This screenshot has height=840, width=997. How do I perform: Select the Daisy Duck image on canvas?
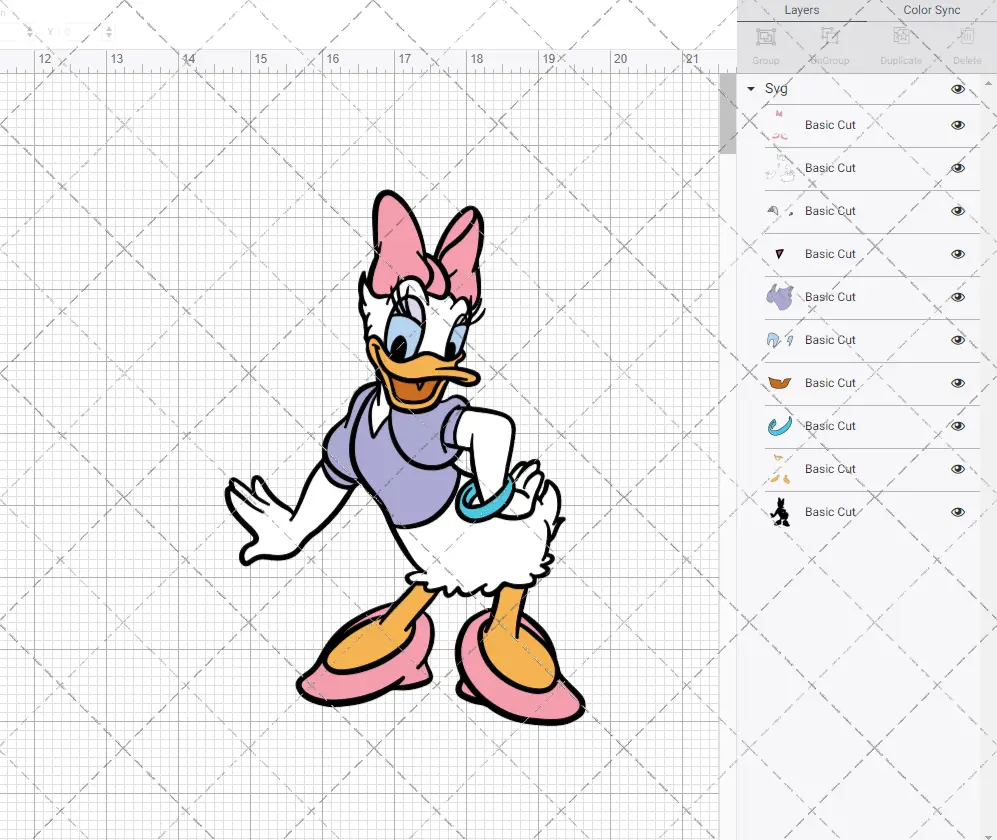tap(407, 458)
